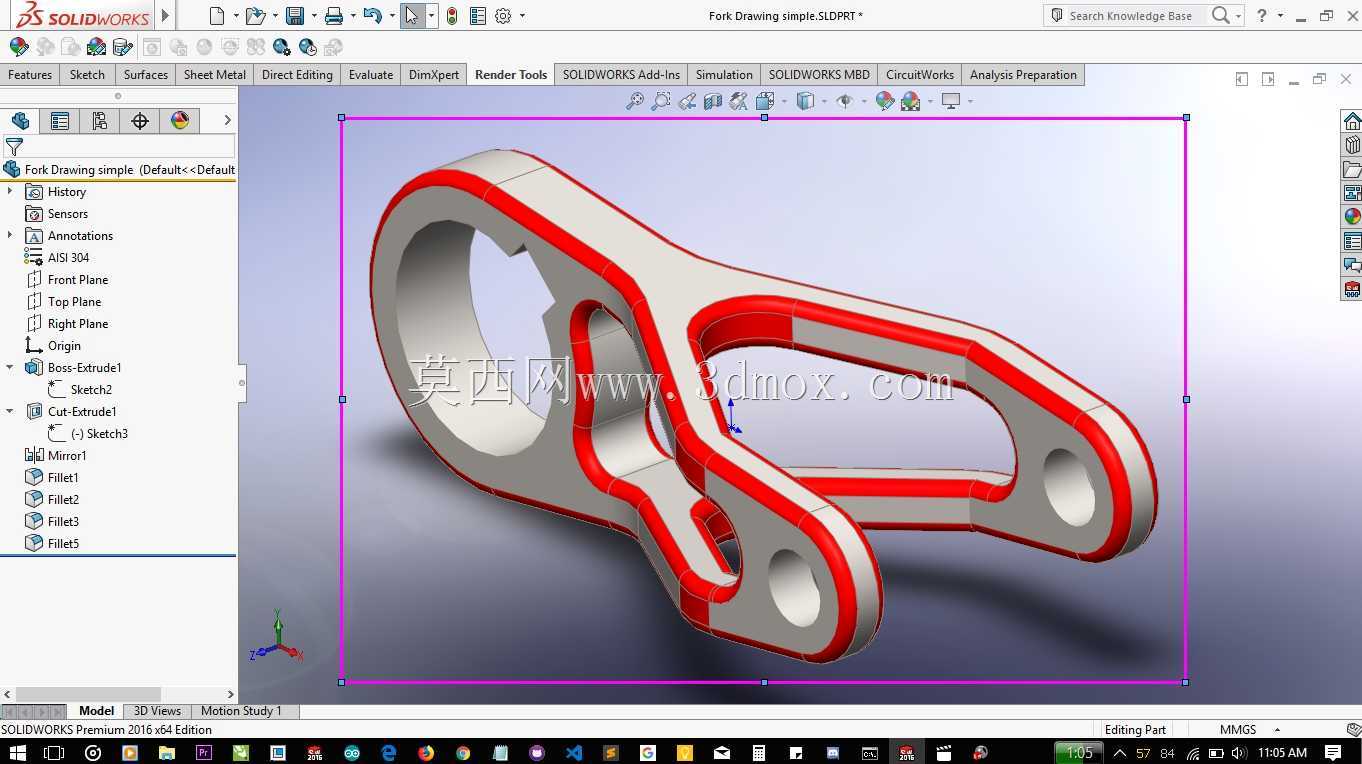Open the ConfigurationManager tab icon
Viewport: 1362px width, 764px height.
(x=100, y=121)
